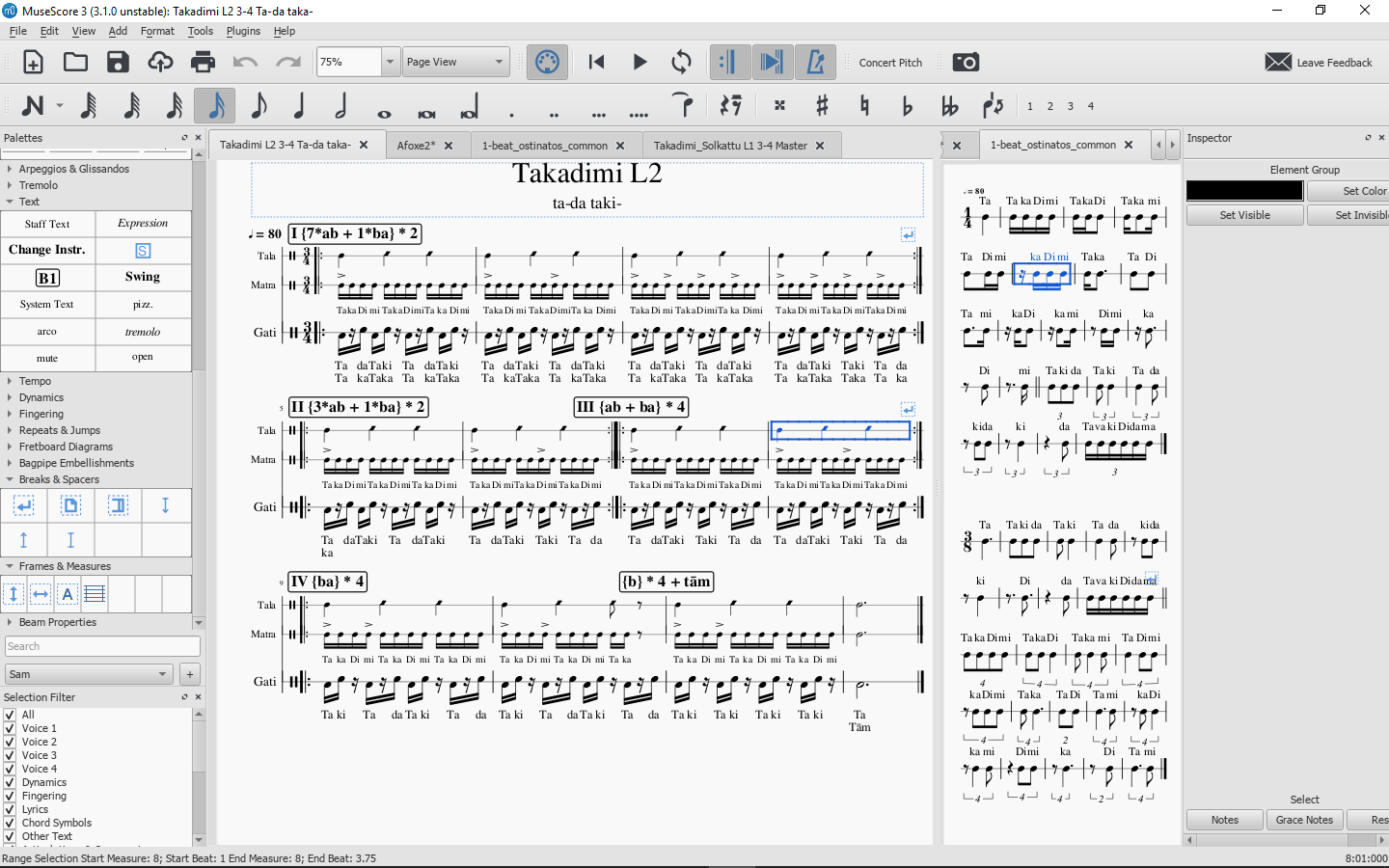Enable note input mode N

pos(33,106)
